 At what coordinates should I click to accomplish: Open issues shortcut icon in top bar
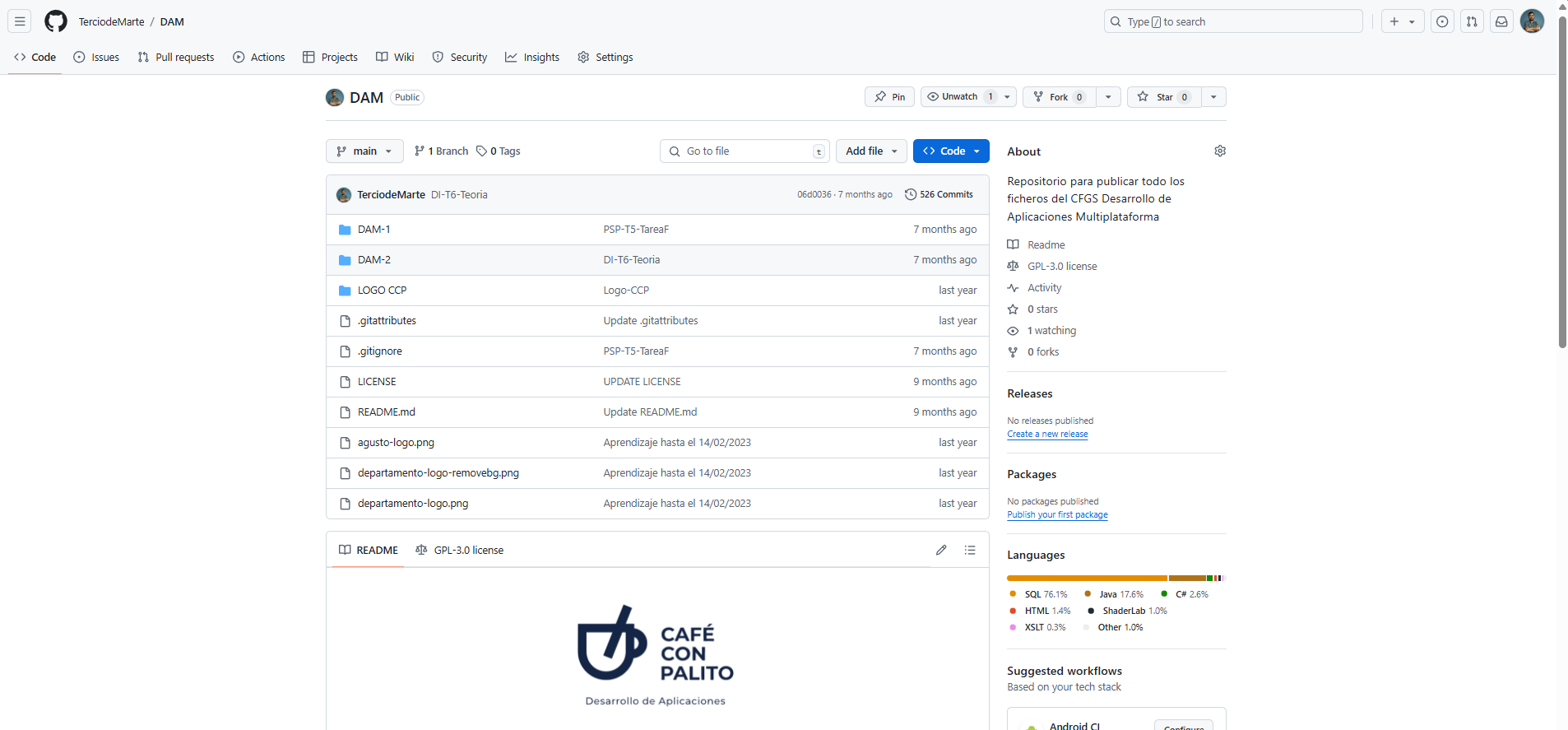click(x=1442, y=21)
